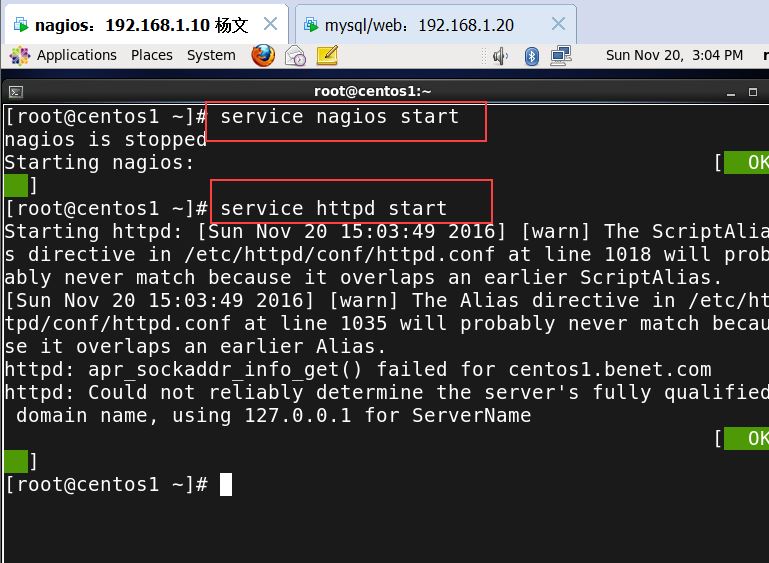Close the mysql/web 192.168.1.20 tab
Screen dimensions: 769x563
559,24
